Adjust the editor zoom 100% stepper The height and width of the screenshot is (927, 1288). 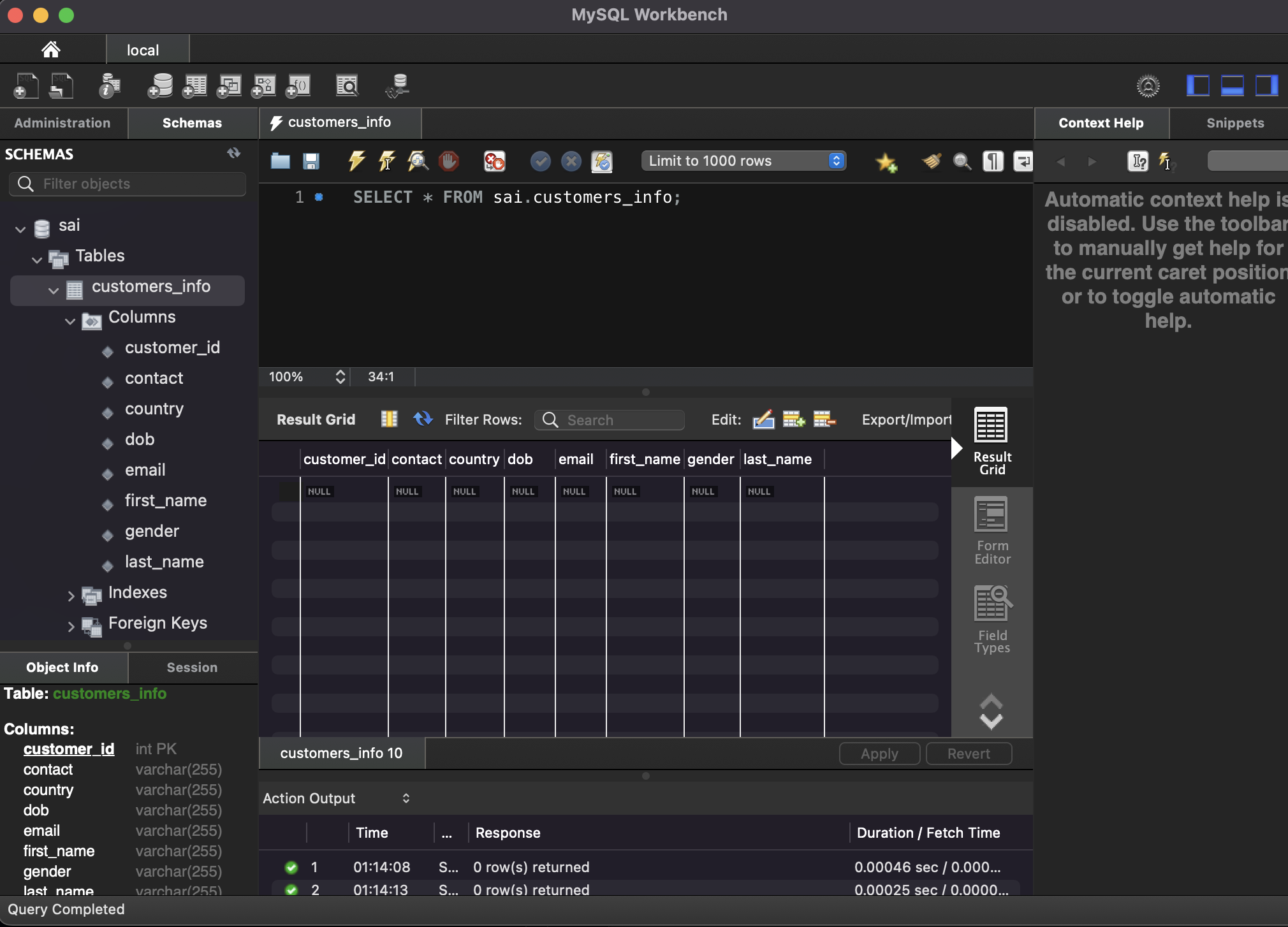tap(340, 377)
